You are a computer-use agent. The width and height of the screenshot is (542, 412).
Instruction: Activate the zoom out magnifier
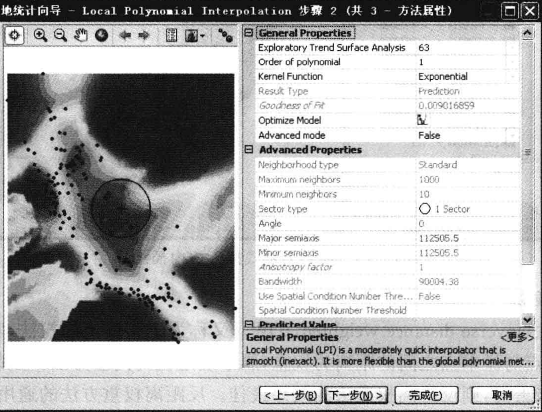click(x=60, y=35)
